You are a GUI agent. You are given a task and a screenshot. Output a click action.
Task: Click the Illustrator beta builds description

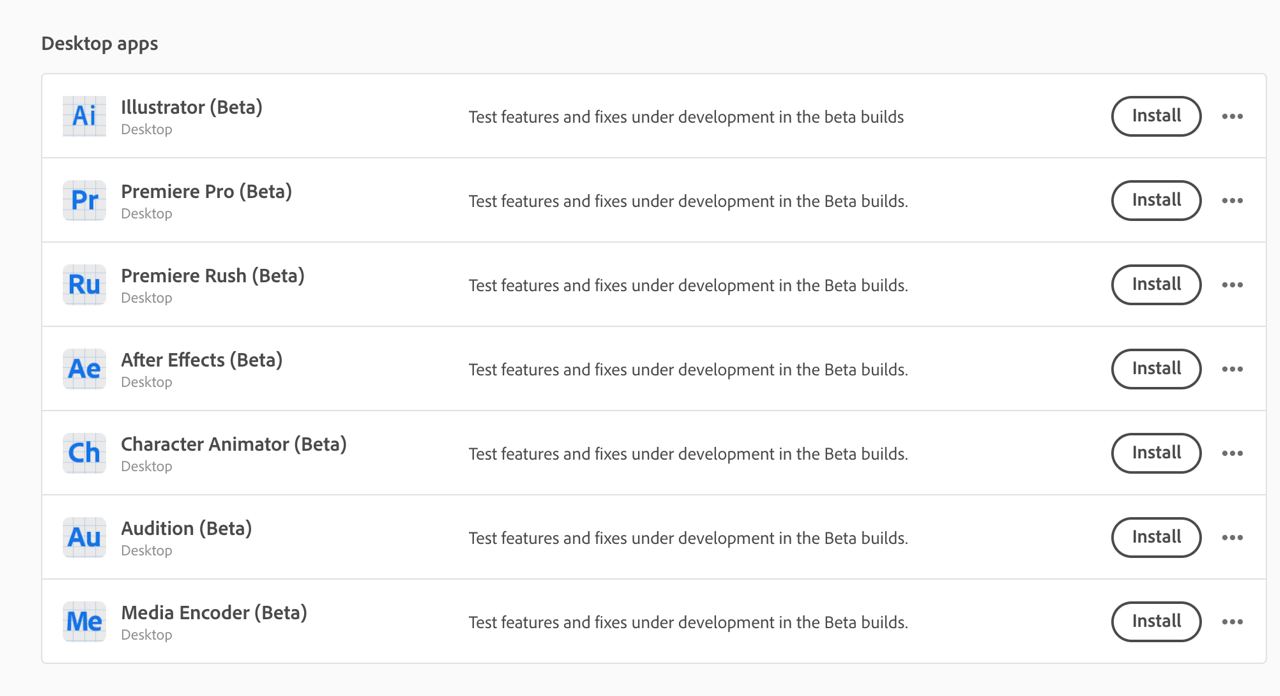pos(686,117)
